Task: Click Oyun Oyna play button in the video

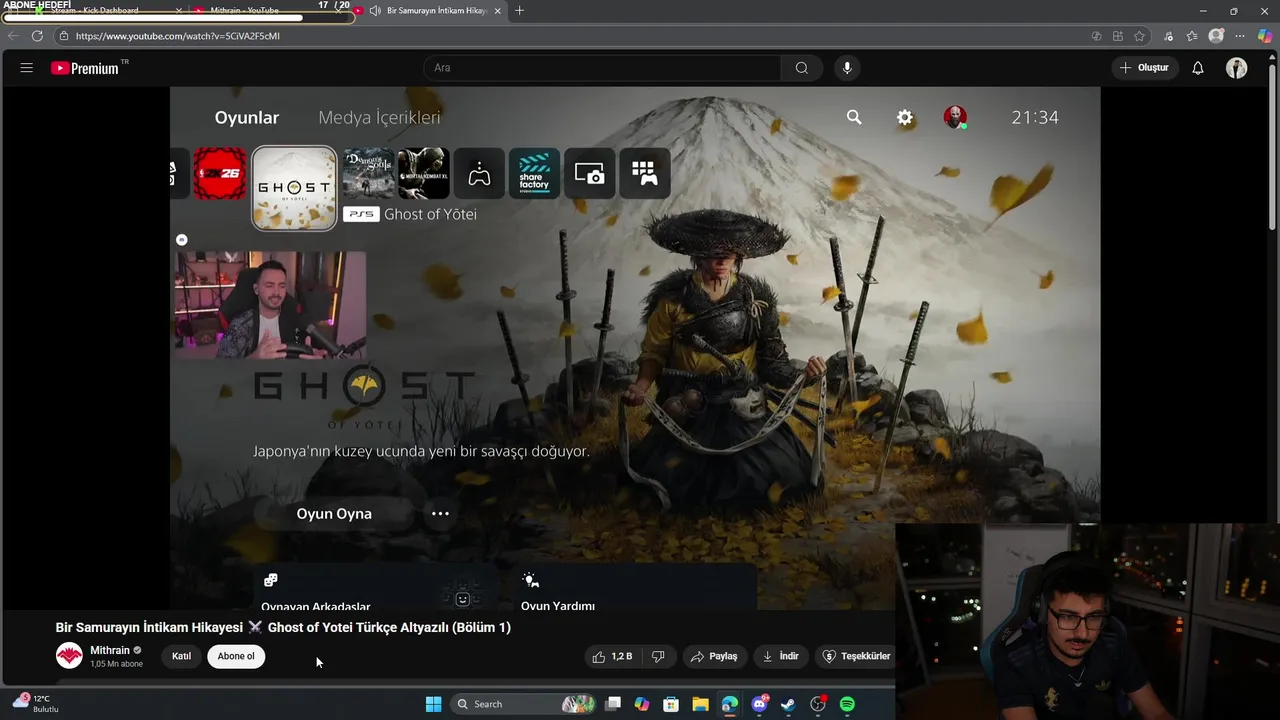Action: [x=334, y=513]
